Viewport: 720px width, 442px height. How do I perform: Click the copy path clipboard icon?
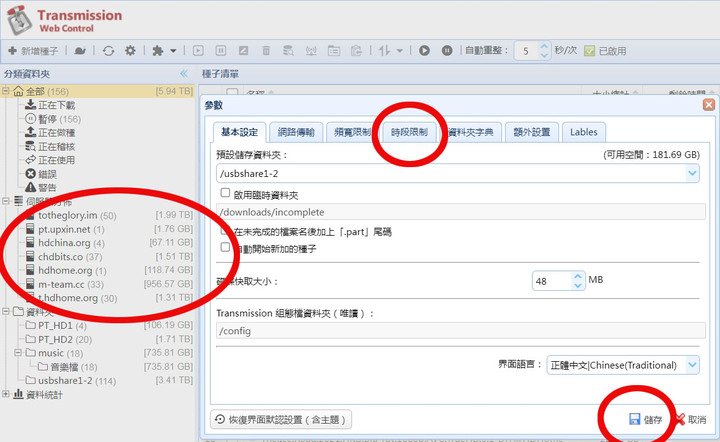tap(356, 51)
